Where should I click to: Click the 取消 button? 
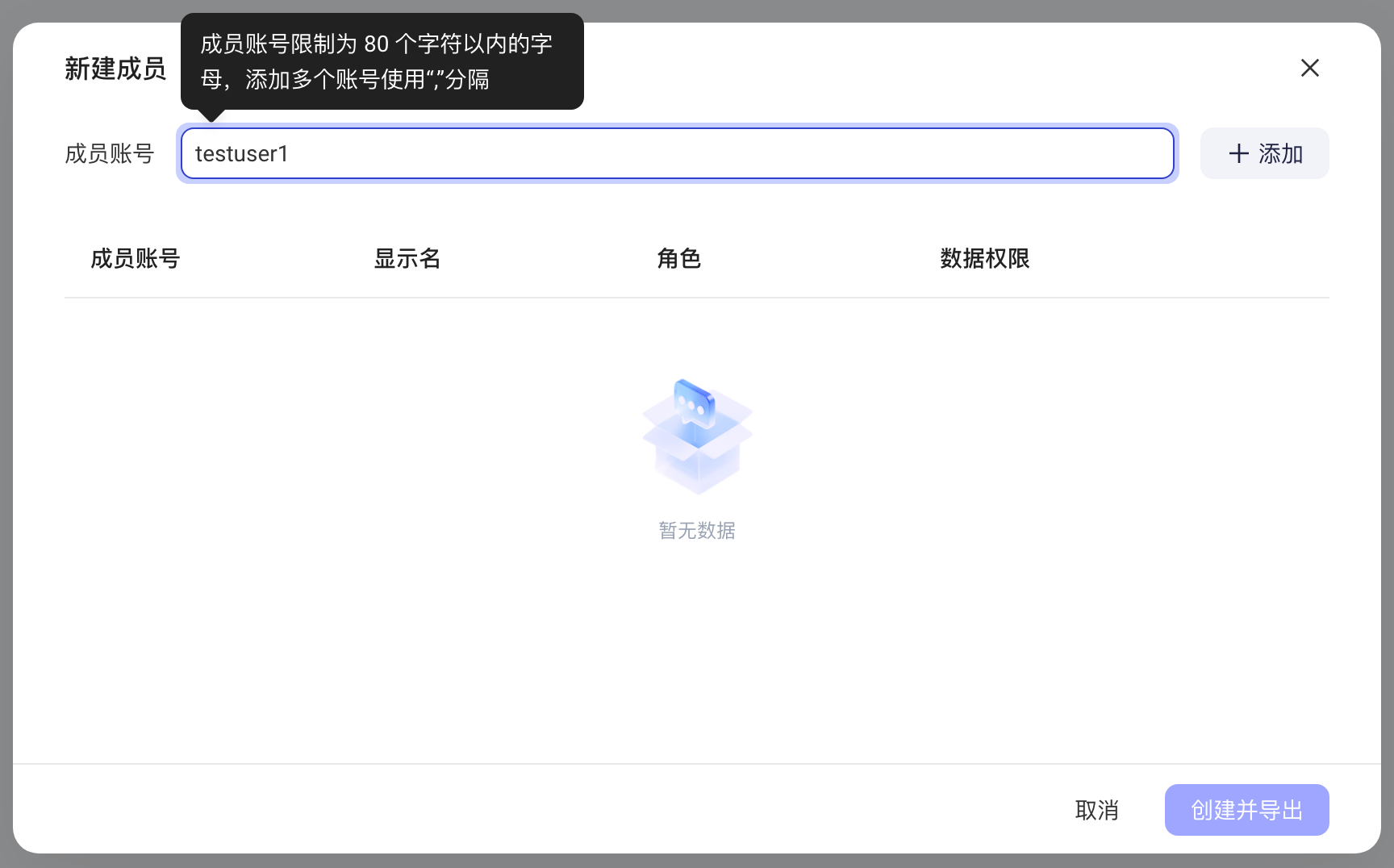click(1097, 810)
